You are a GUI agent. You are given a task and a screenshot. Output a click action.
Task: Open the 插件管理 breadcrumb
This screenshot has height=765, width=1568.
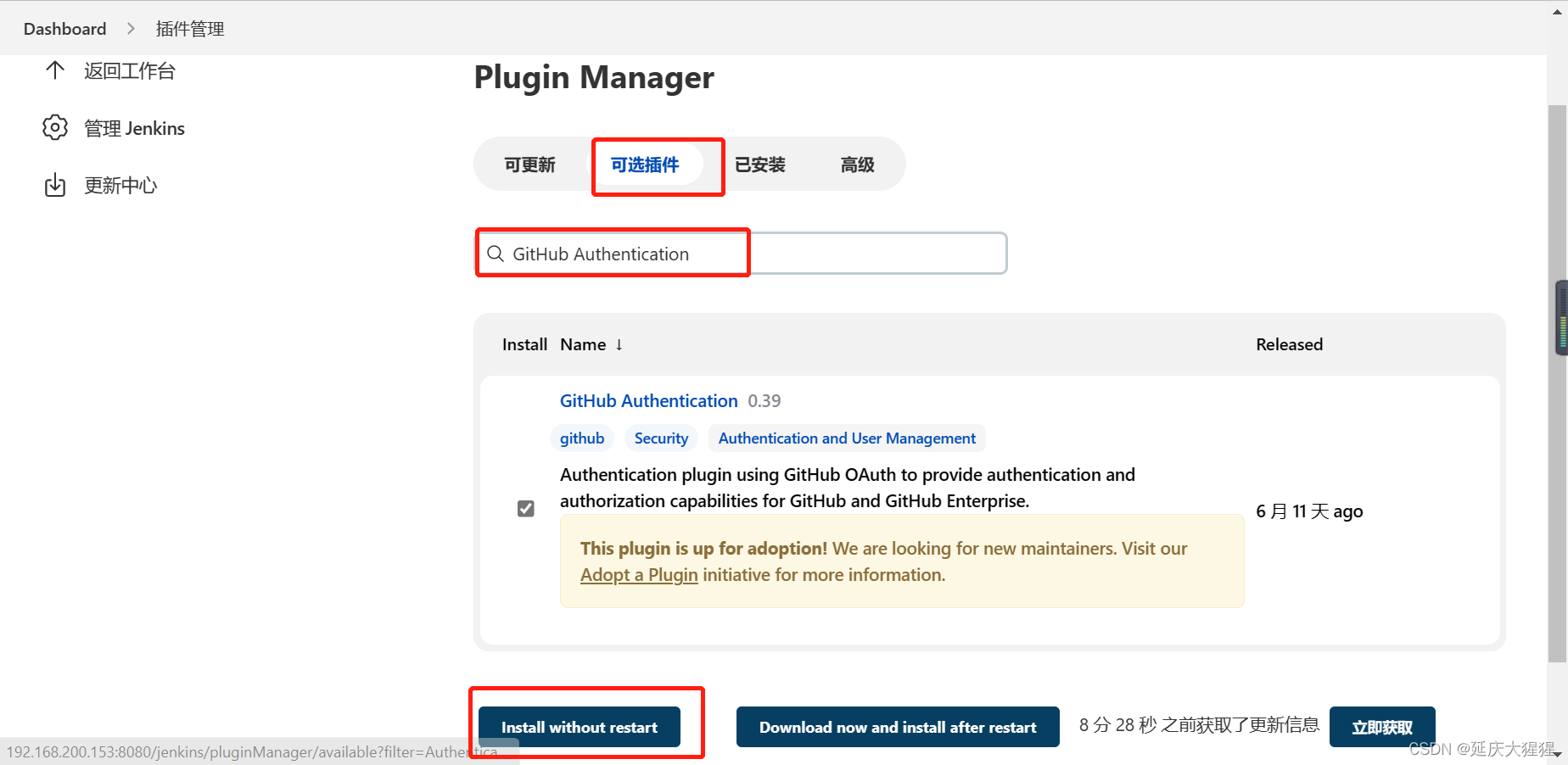pyautogui.click(x=190, y=29)
